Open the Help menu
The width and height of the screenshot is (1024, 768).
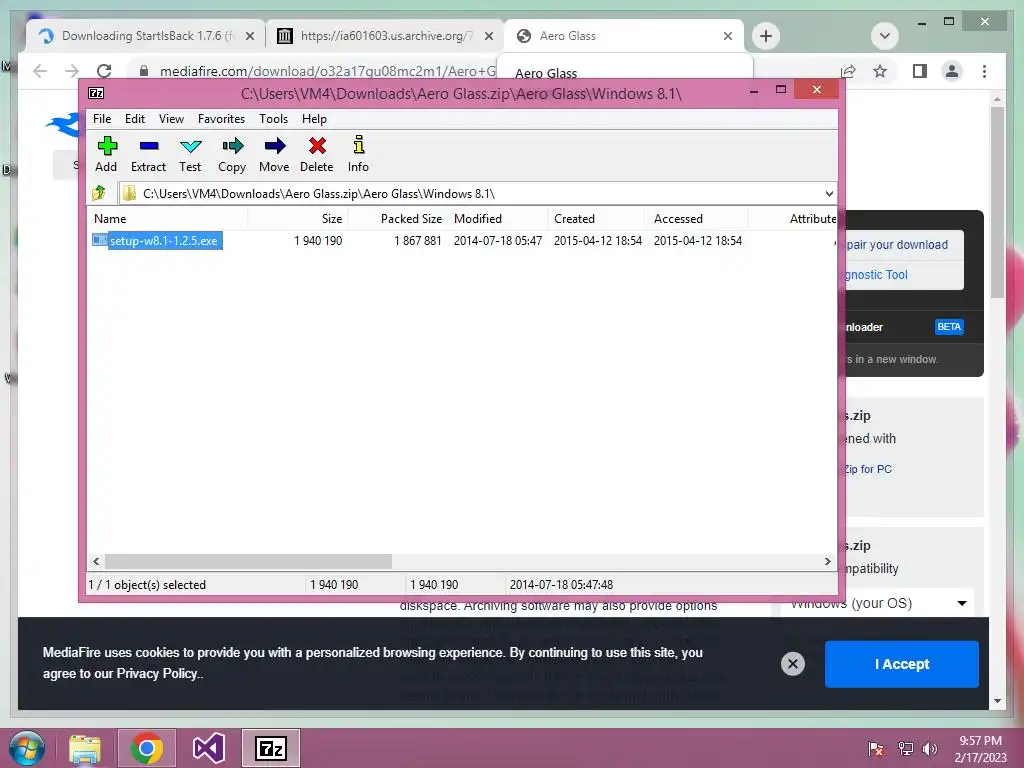tap(314, 119)
